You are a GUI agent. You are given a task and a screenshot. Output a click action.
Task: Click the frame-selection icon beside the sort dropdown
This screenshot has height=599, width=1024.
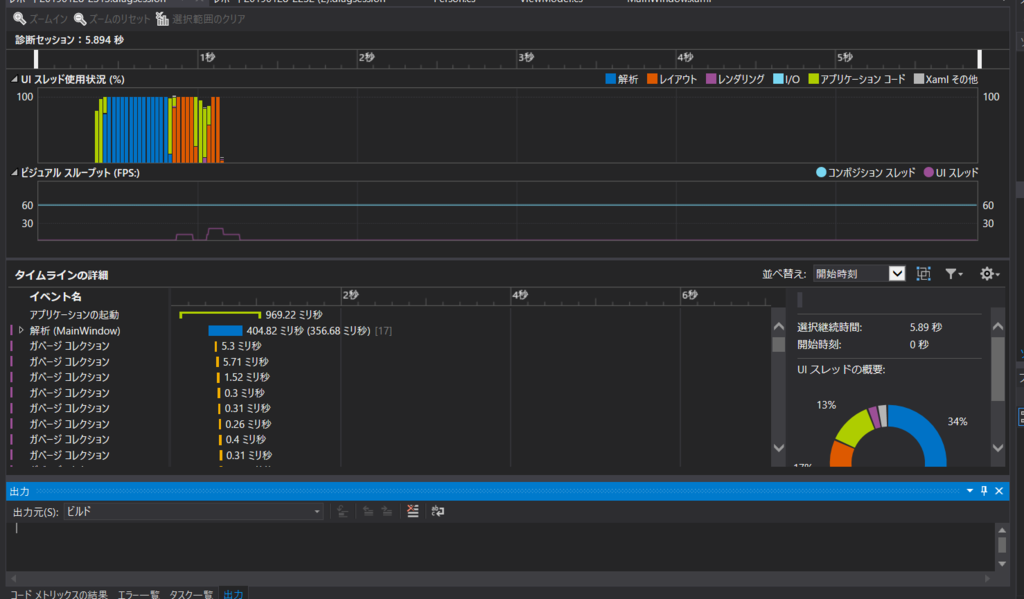pos(923,274)
